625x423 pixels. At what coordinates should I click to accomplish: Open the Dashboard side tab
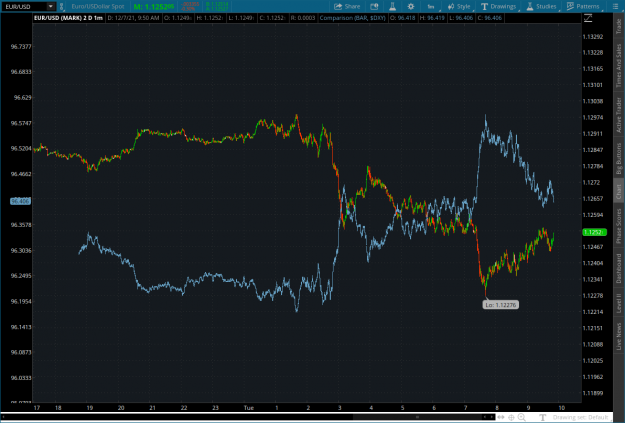(x=619, y=269)
